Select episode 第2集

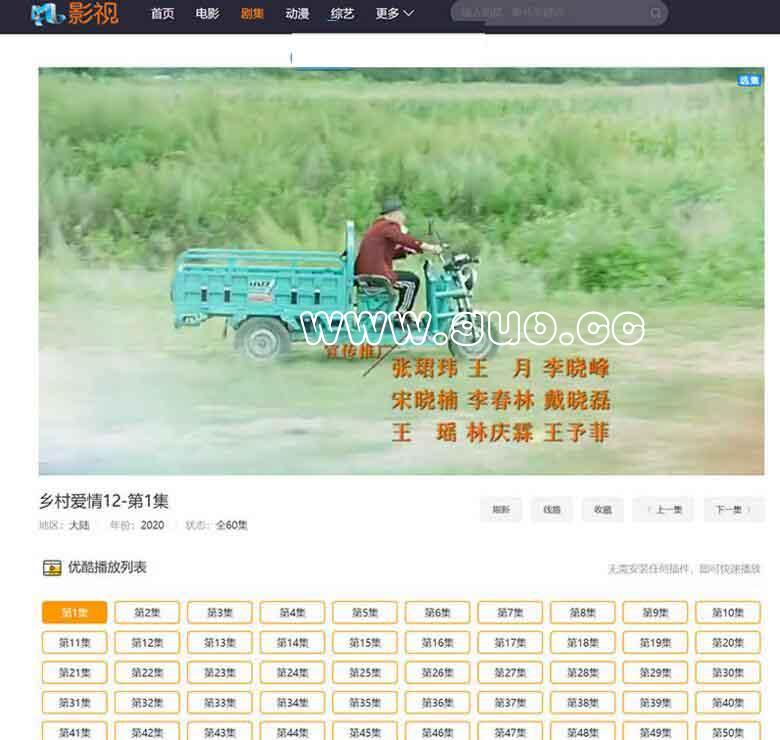tap(147, 612)
